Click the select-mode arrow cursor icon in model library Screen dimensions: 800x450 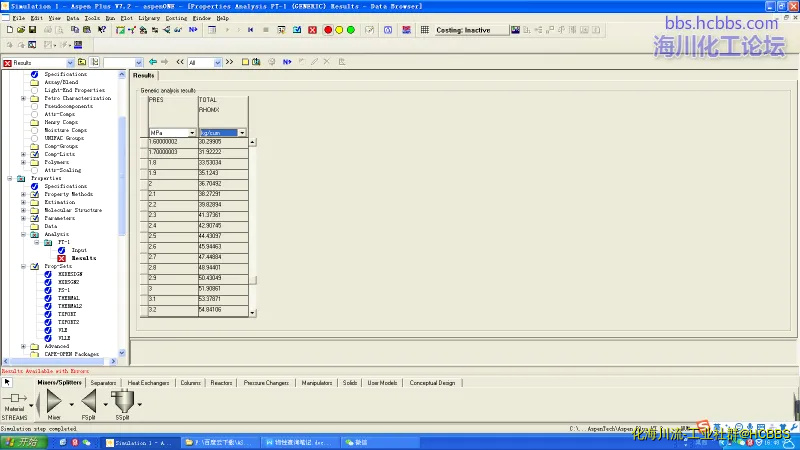tap(7, 382)
